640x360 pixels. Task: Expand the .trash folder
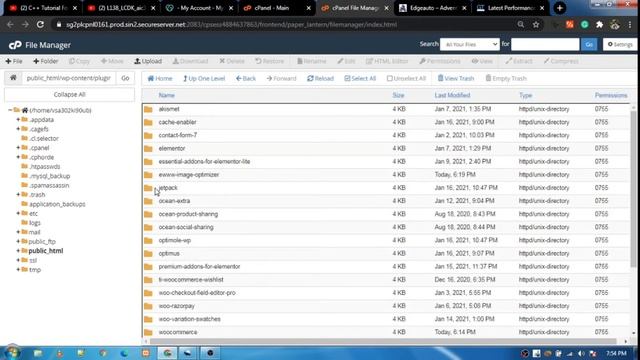18,195
